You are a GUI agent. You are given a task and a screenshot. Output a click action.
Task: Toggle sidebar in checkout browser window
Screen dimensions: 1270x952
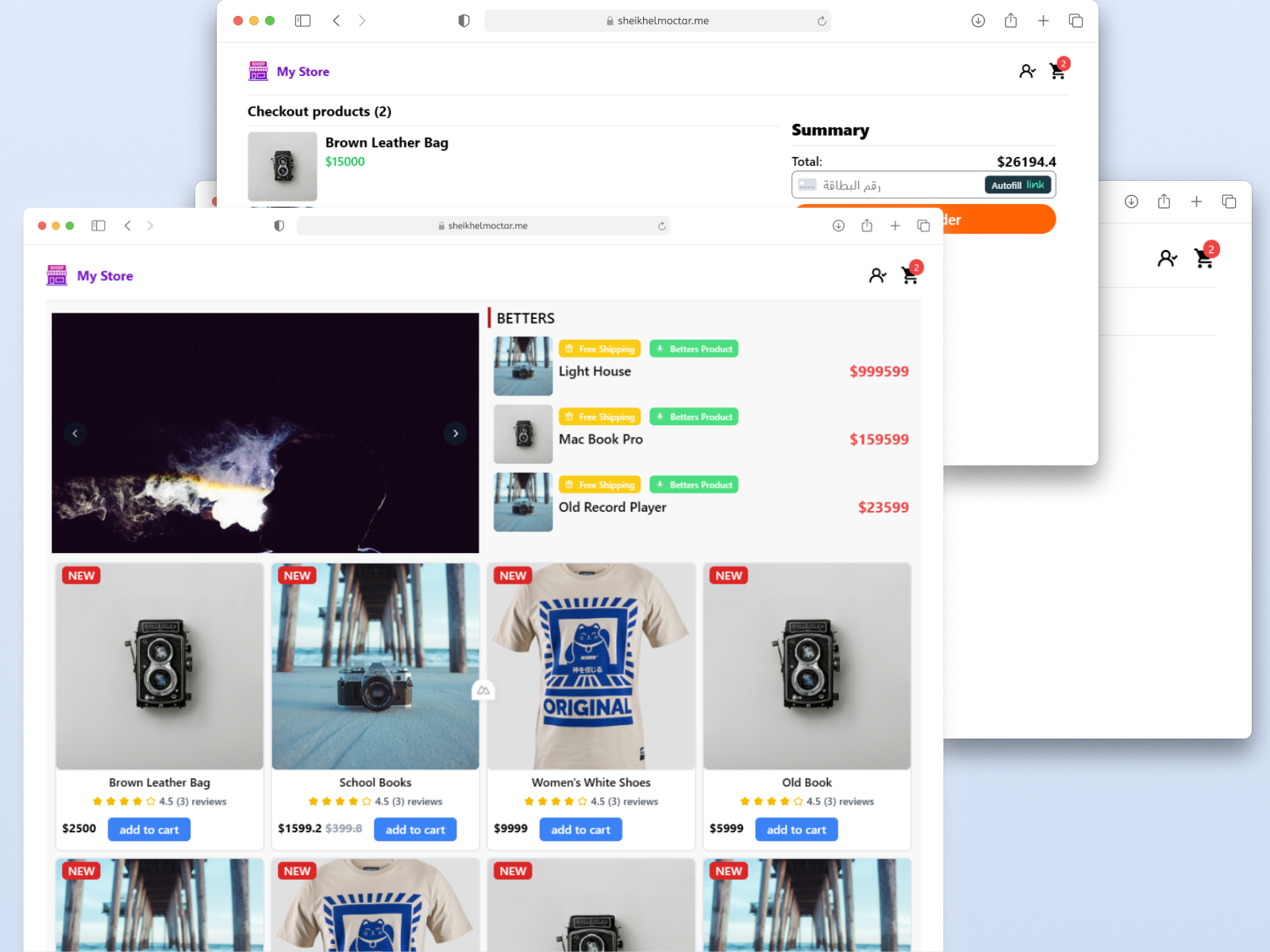coord(302,21)
